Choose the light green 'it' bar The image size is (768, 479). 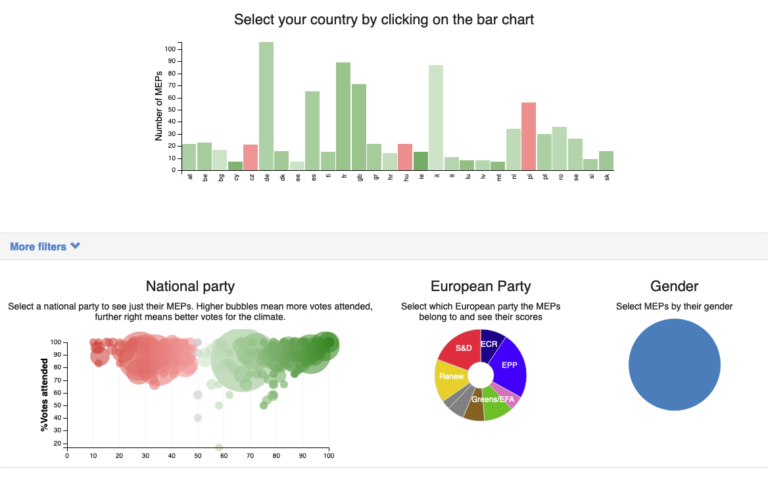(x=436, y=118)
